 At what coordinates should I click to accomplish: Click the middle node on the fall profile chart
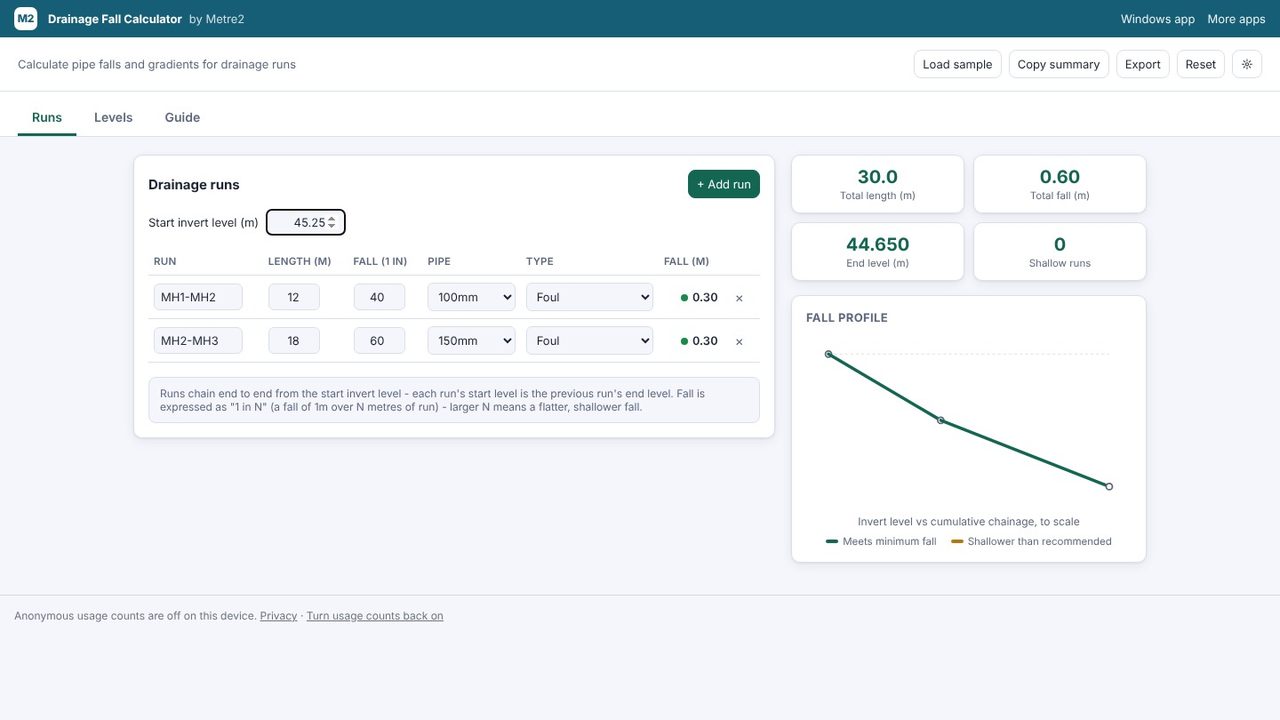pyautogui.click(x=940, y=420)
